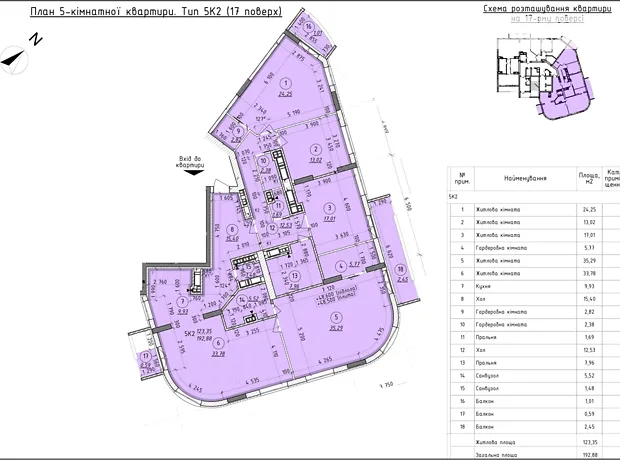This screenshot has height=460, width=620.
Task: Click area value '35,29' in table
Action: (589, 261)
